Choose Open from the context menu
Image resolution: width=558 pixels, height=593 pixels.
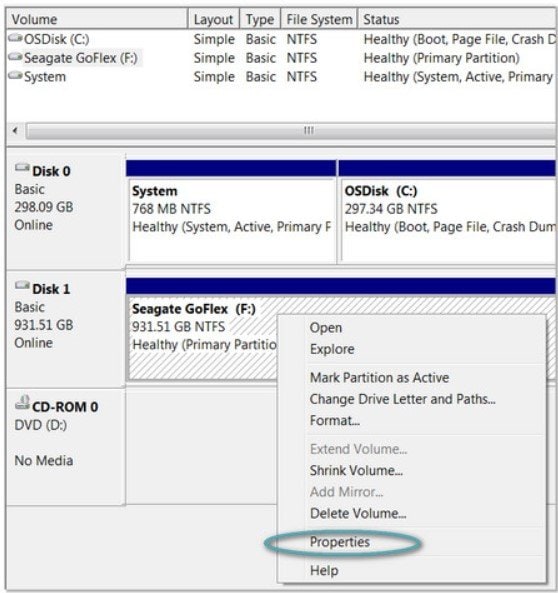[326, 328]
